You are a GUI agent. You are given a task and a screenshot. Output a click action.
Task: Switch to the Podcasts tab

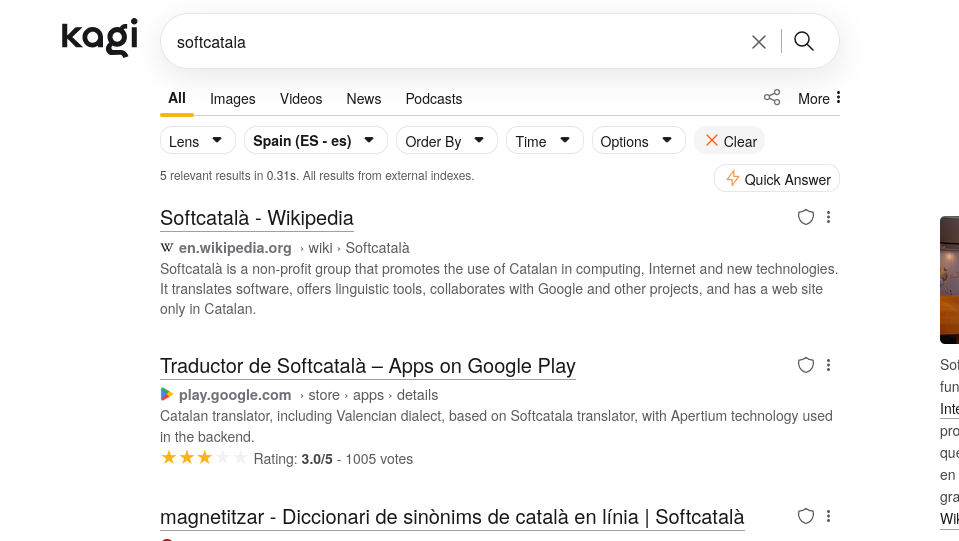click(434, 99)
